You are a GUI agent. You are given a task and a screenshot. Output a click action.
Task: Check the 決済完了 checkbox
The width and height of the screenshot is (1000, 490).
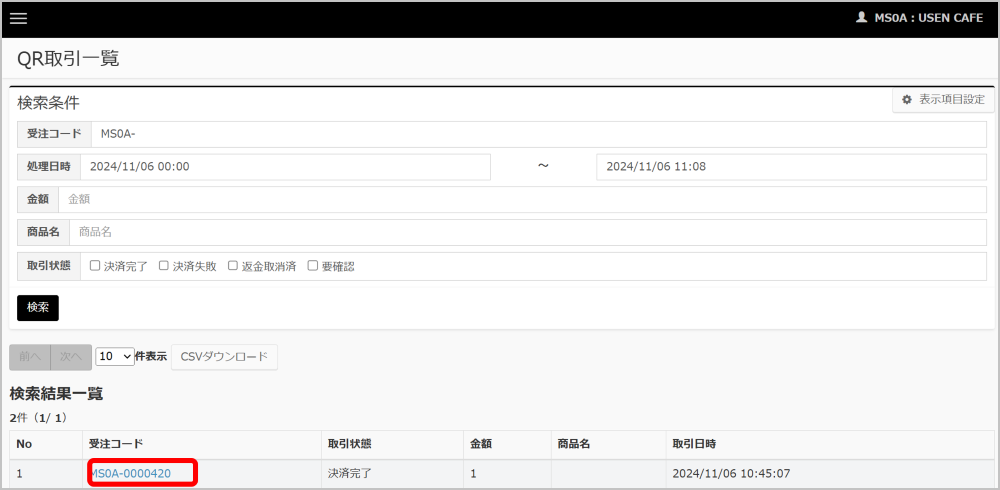(95, 266)
